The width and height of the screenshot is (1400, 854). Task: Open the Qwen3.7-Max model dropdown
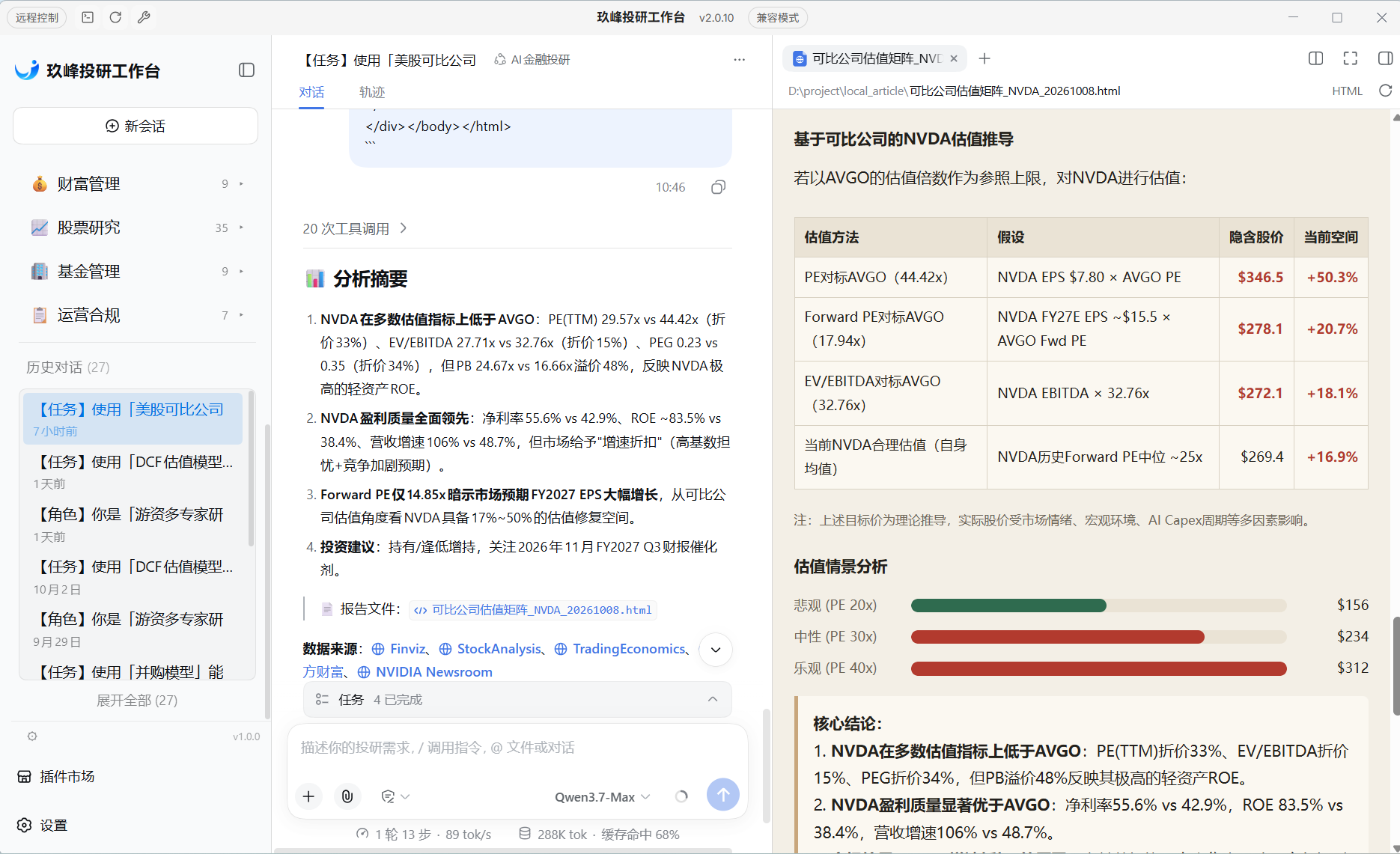tap(602, 797)
